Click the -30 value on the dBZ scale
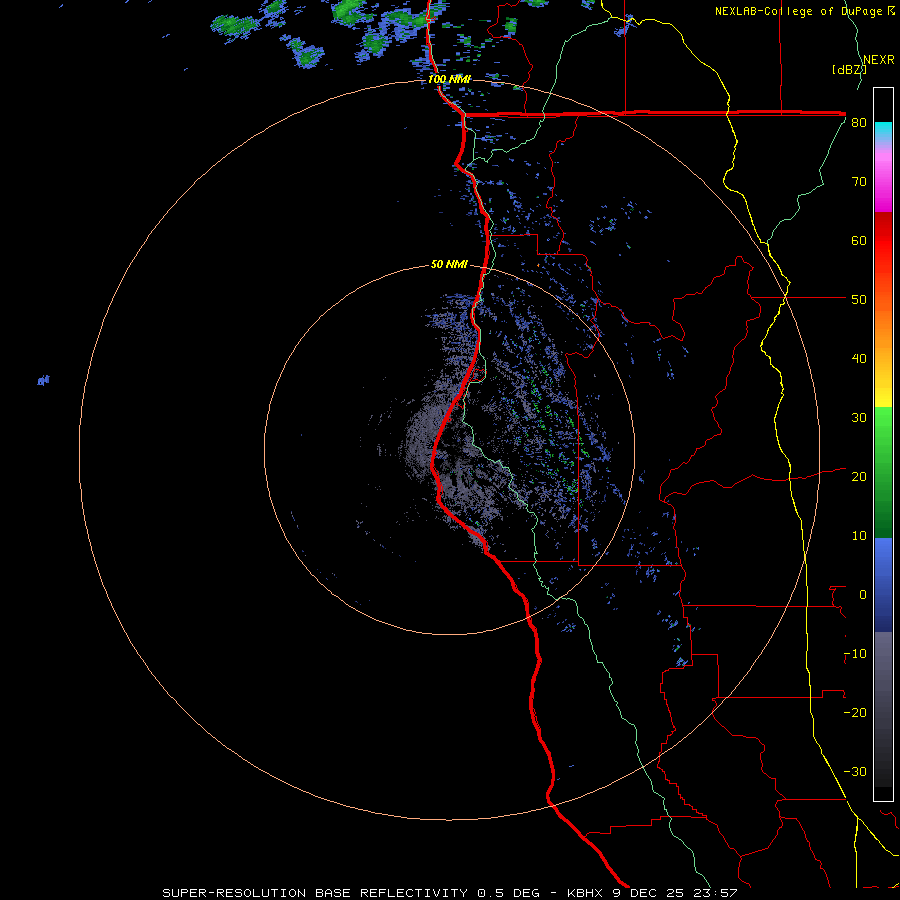This screenshot has height=900, width=900. (x=855, y=773)
